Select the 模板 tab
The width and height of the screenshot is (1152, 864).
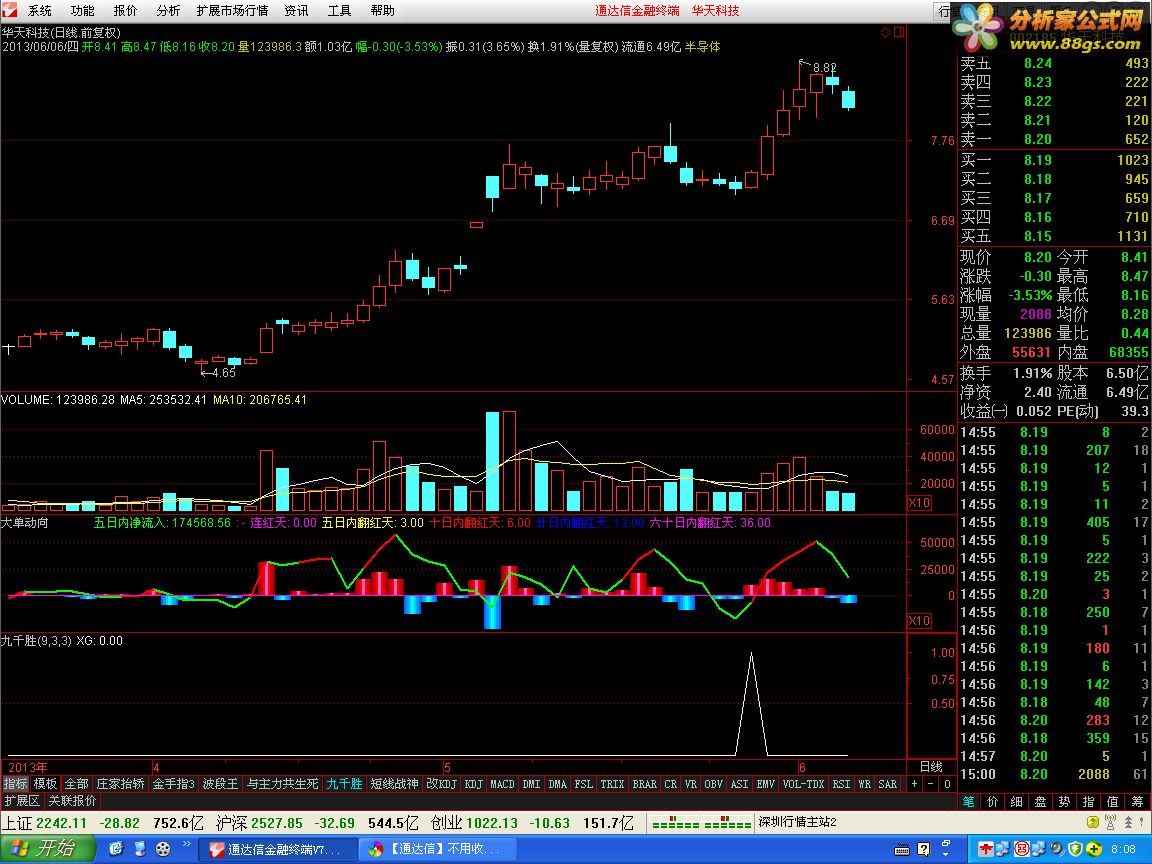coord(46,784)
